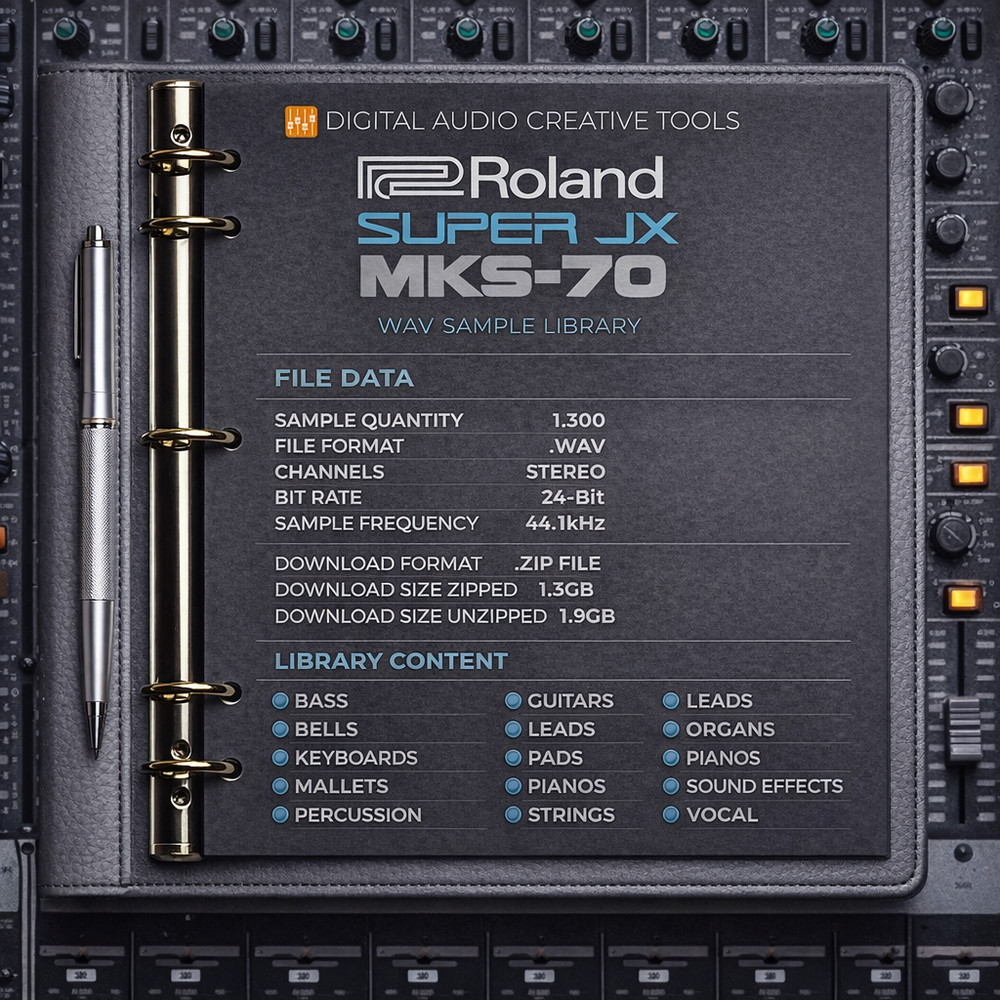Click the bullet icon beside GUITARS
The height and width of the screenshot is (1000, 1000).
click(512, 701)
